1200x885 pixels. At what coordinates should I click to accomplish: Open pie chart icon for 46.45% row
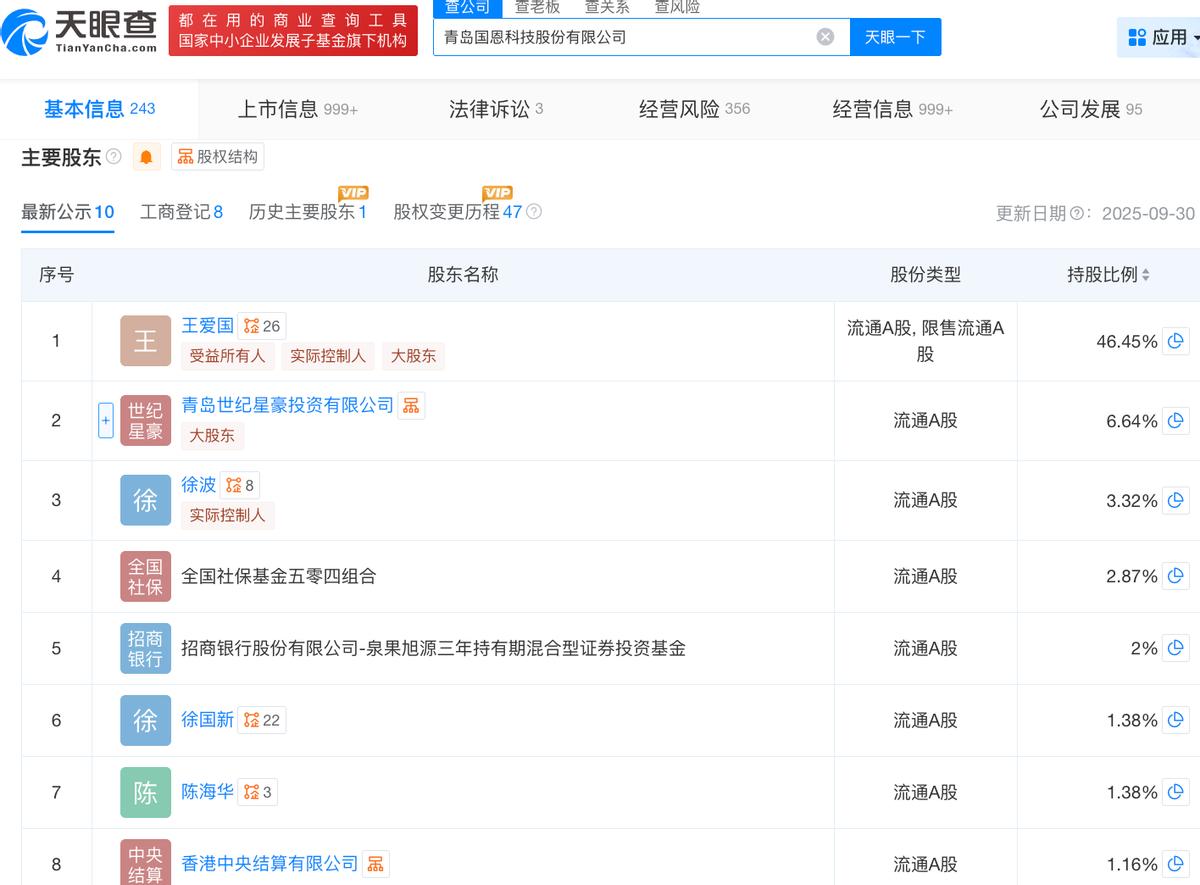(1176, 341)
